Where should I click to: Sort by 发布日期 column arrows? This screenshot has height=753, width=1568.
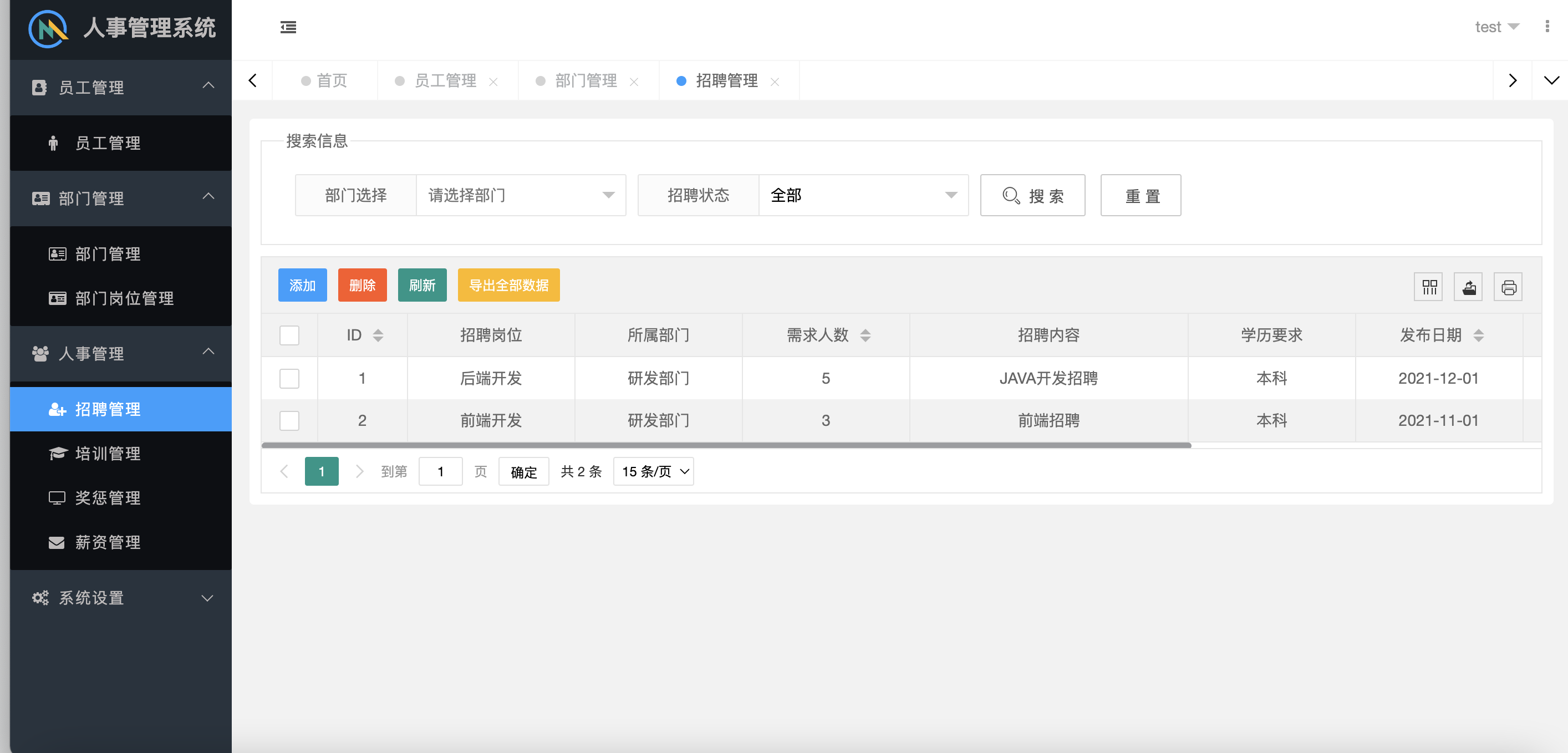click(1478, 335)
